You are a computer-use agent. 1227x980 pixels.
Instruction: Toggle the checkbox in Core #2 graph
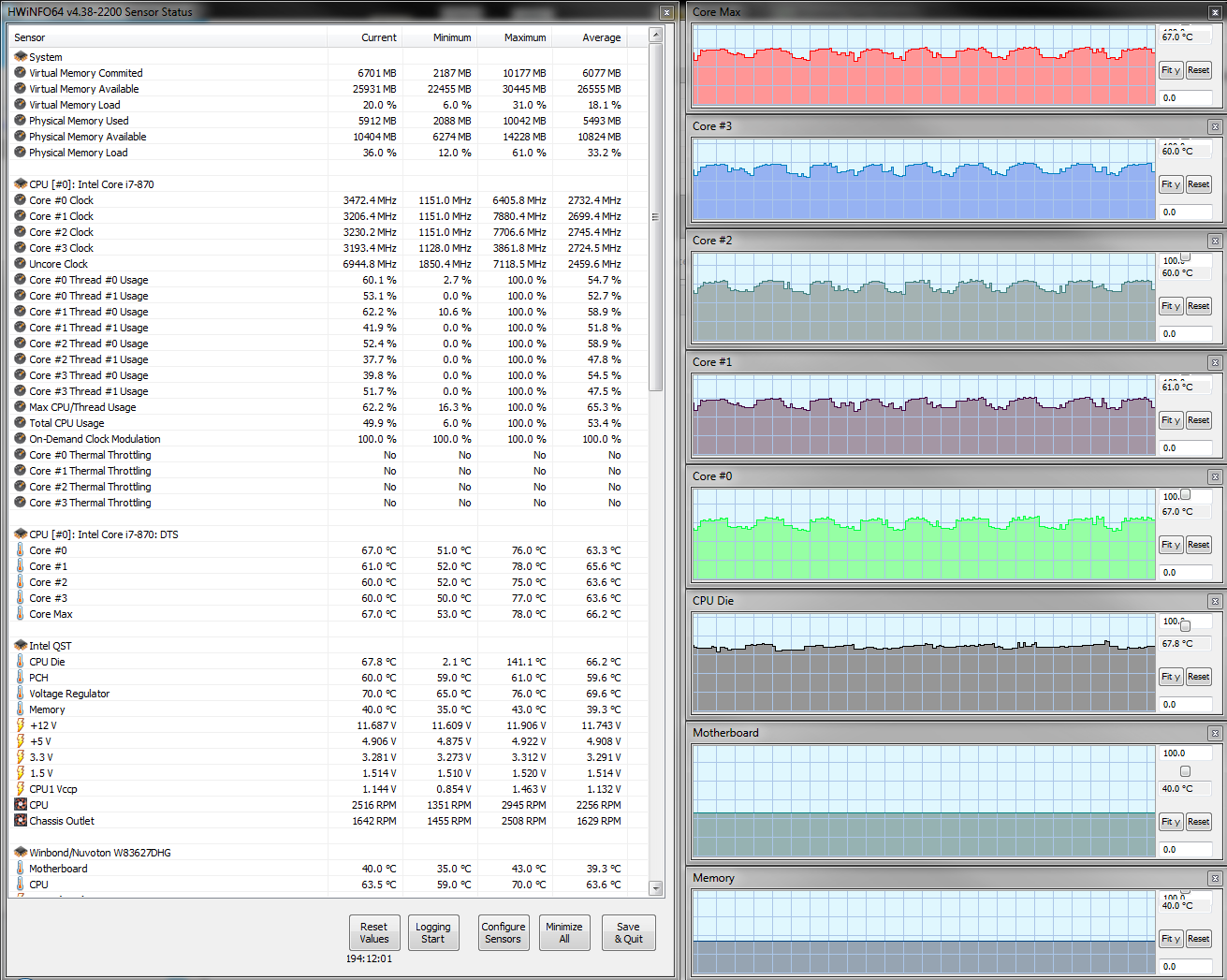click(x=1185, y=256)
